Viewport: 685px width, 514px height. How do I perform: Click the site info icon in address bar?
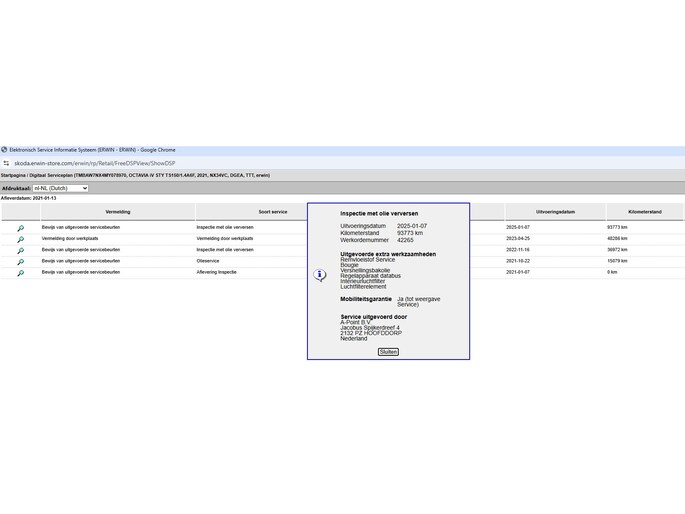pos(6,162)
